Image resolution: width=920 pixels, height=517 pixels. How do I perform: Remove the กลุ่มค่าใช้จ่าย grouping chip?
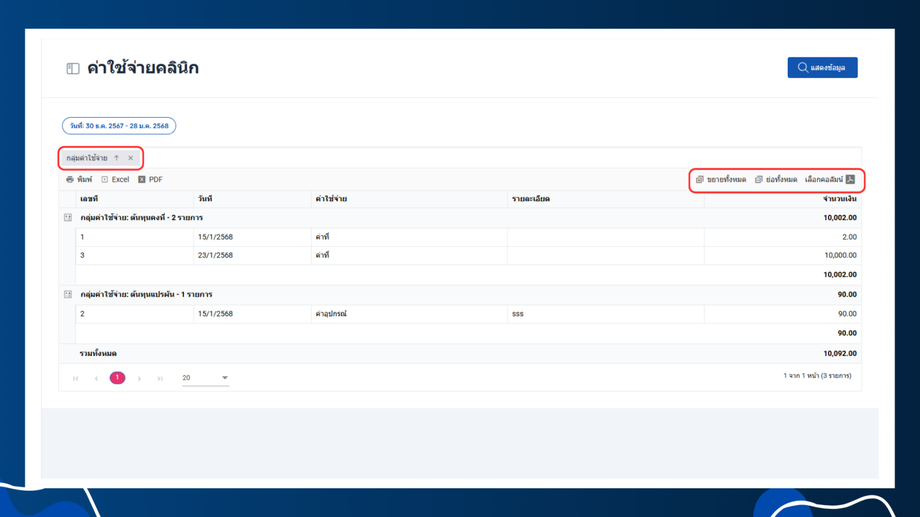pos(131,158)
